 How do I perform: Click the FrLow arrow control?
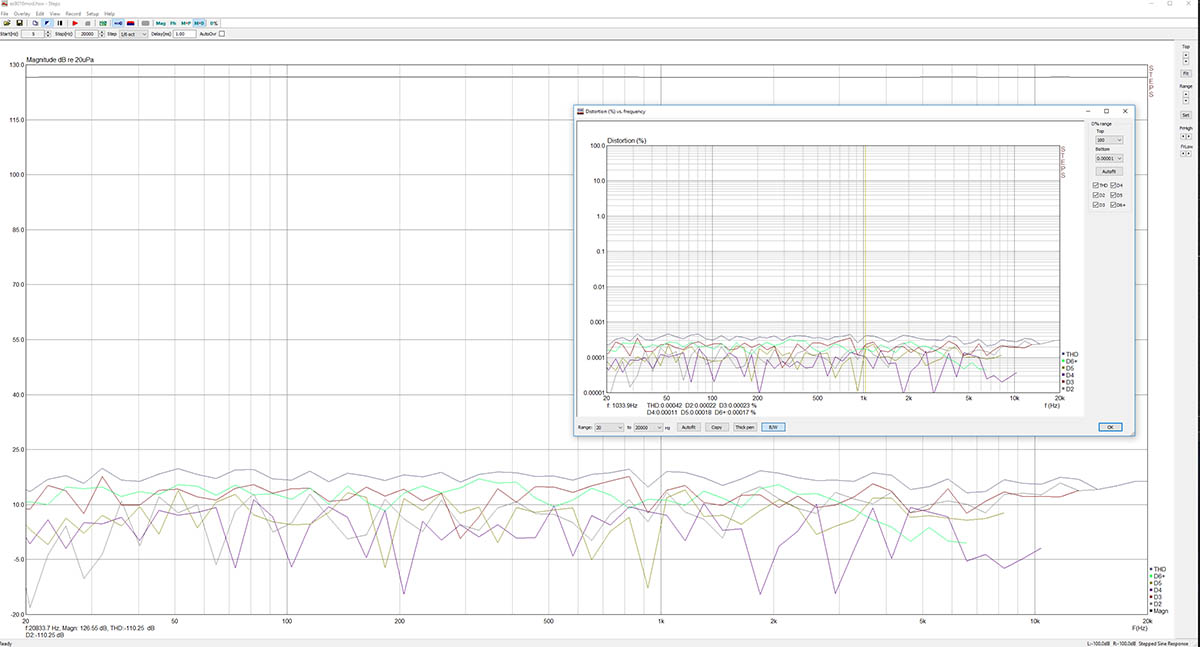coord(1186,153)
